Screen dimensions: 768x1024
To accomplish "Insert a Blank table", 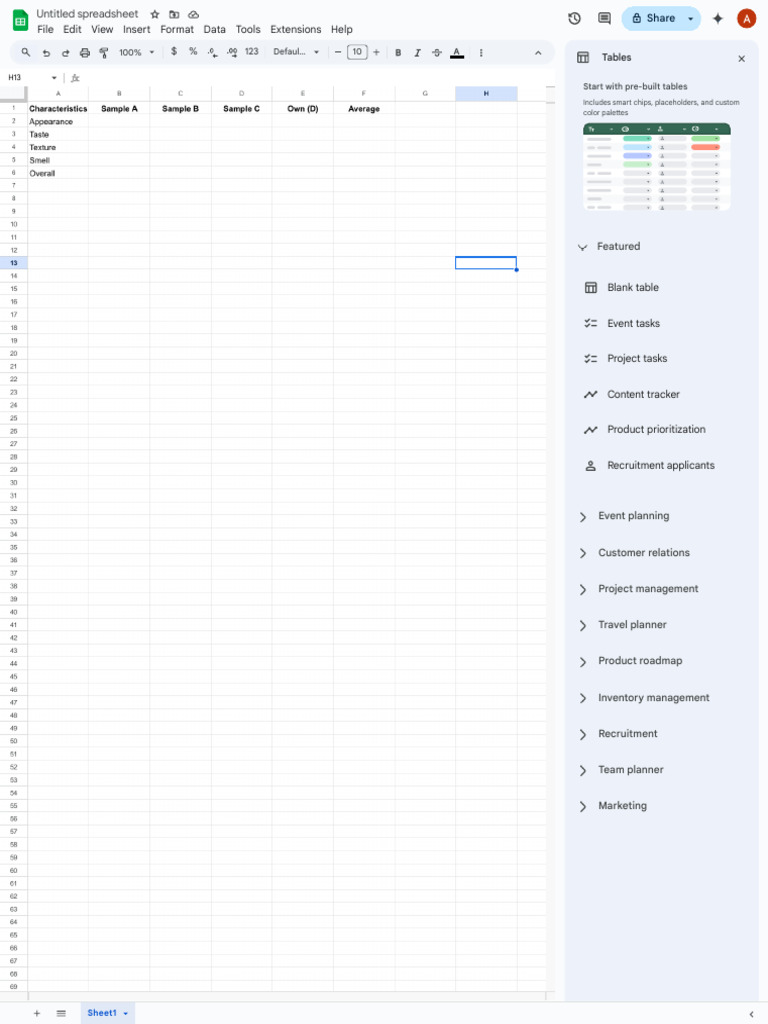I will [622, 287].
